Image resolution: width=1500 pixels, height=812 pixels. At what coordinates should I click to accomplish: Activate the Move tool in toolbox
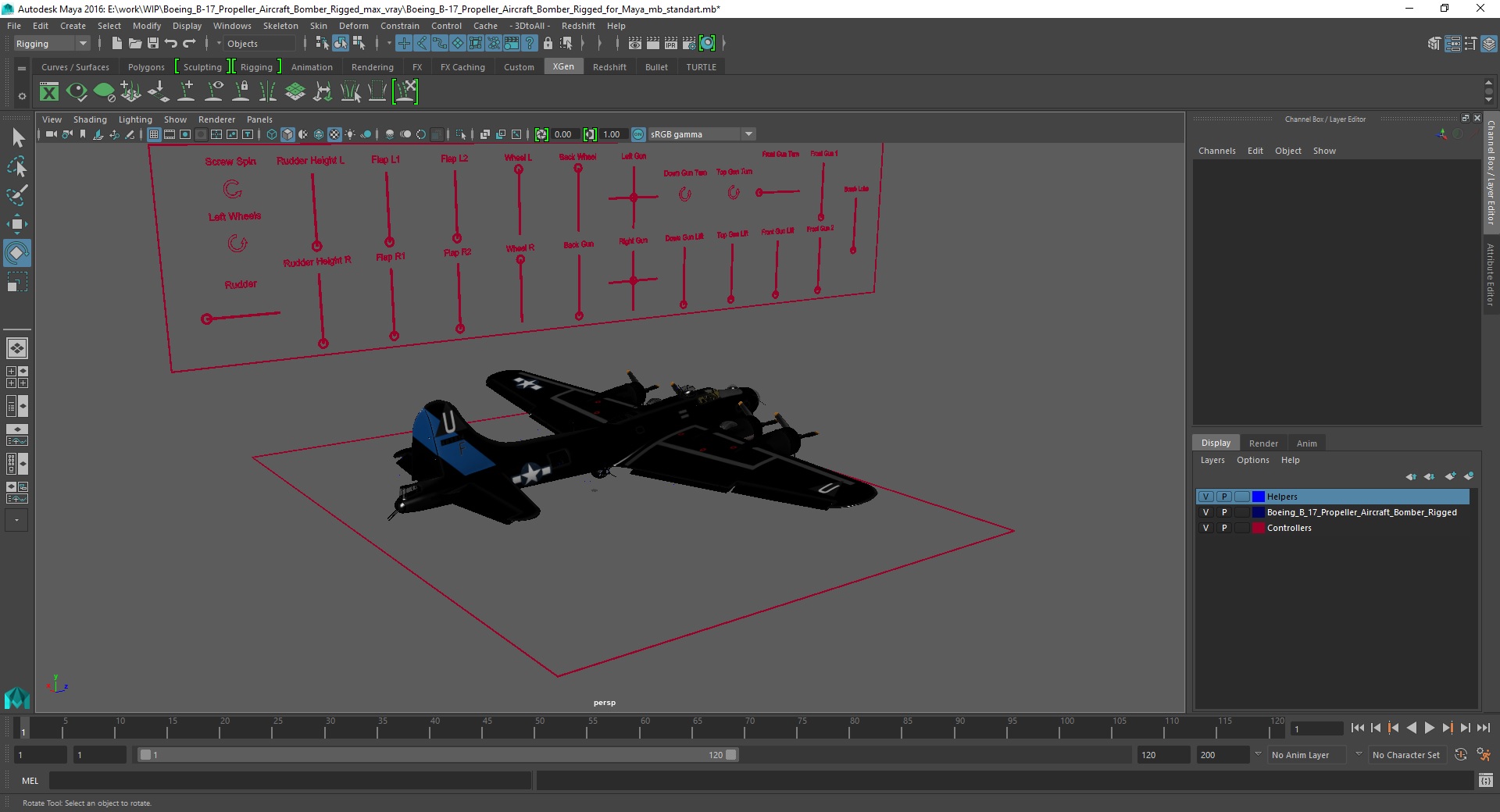pos(17,224)
